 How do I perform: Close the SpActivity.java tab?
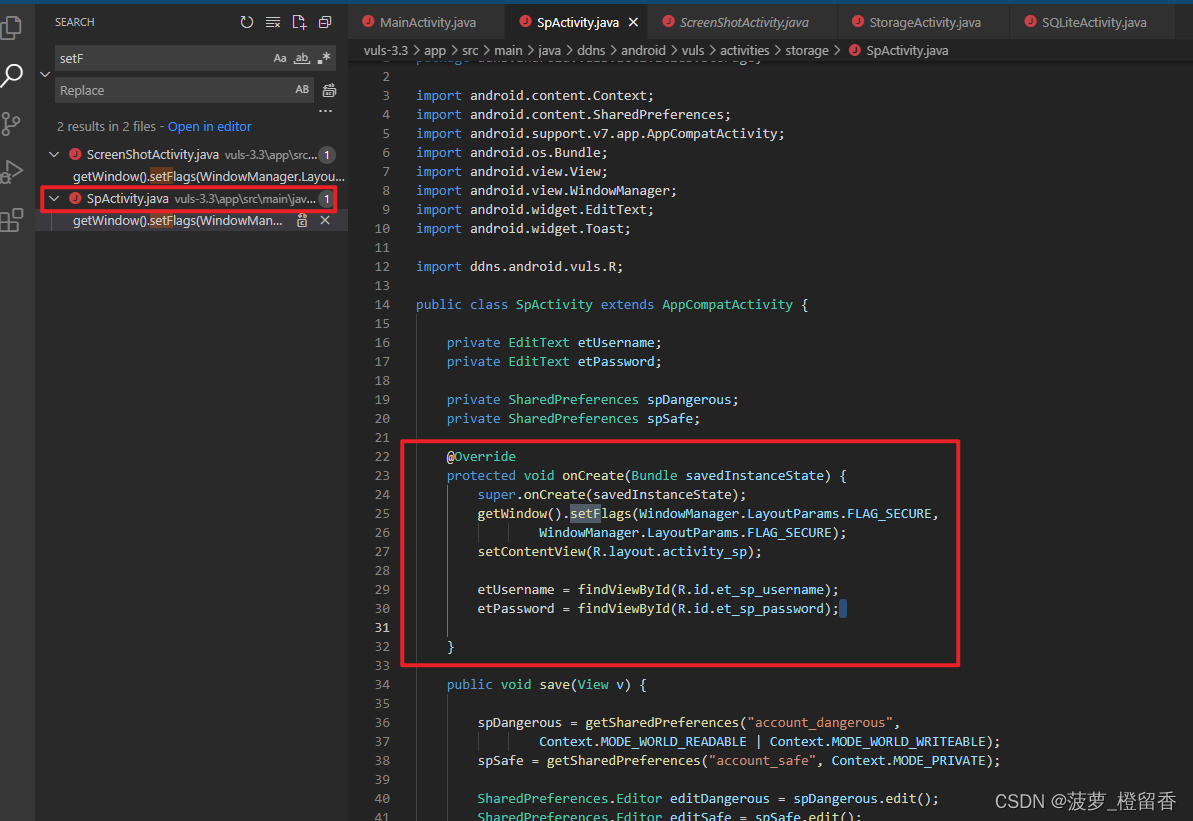tap(633, 23)
